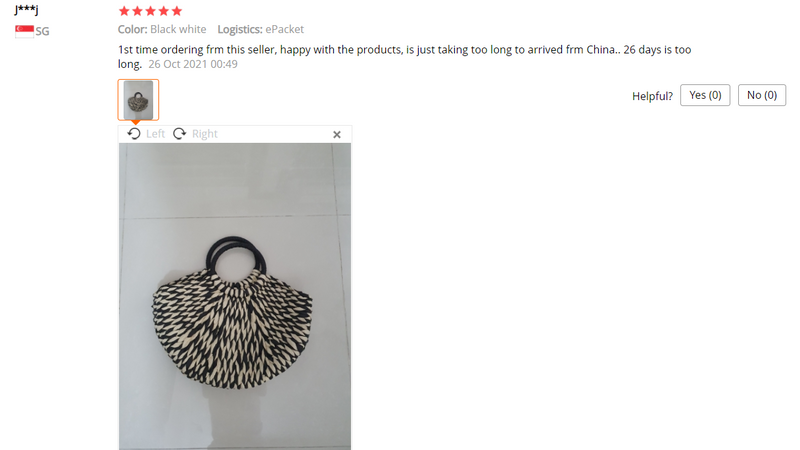The height and width of the screenshot is (450, 800).
Task: Click the Singapore flag icon
Action: point(24,31)
